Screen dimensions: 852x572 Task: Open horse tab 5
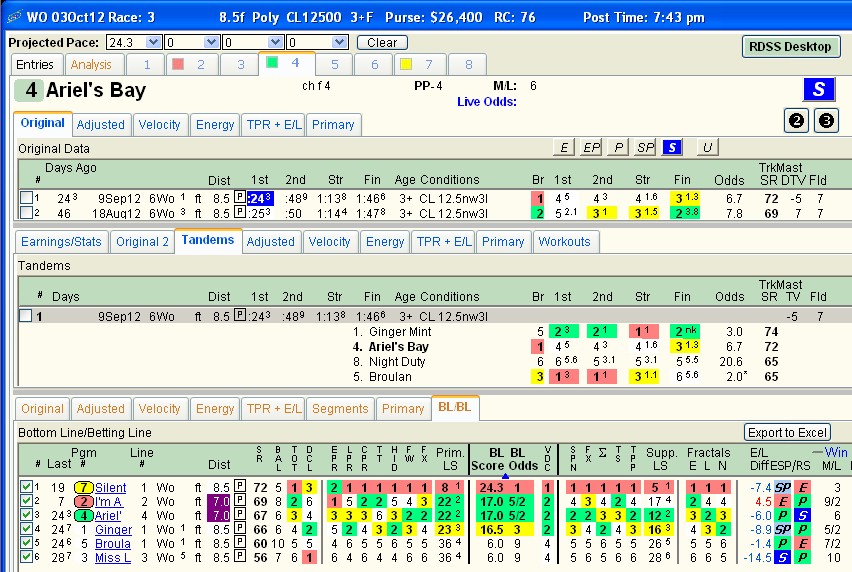click(x=335, y=65)
